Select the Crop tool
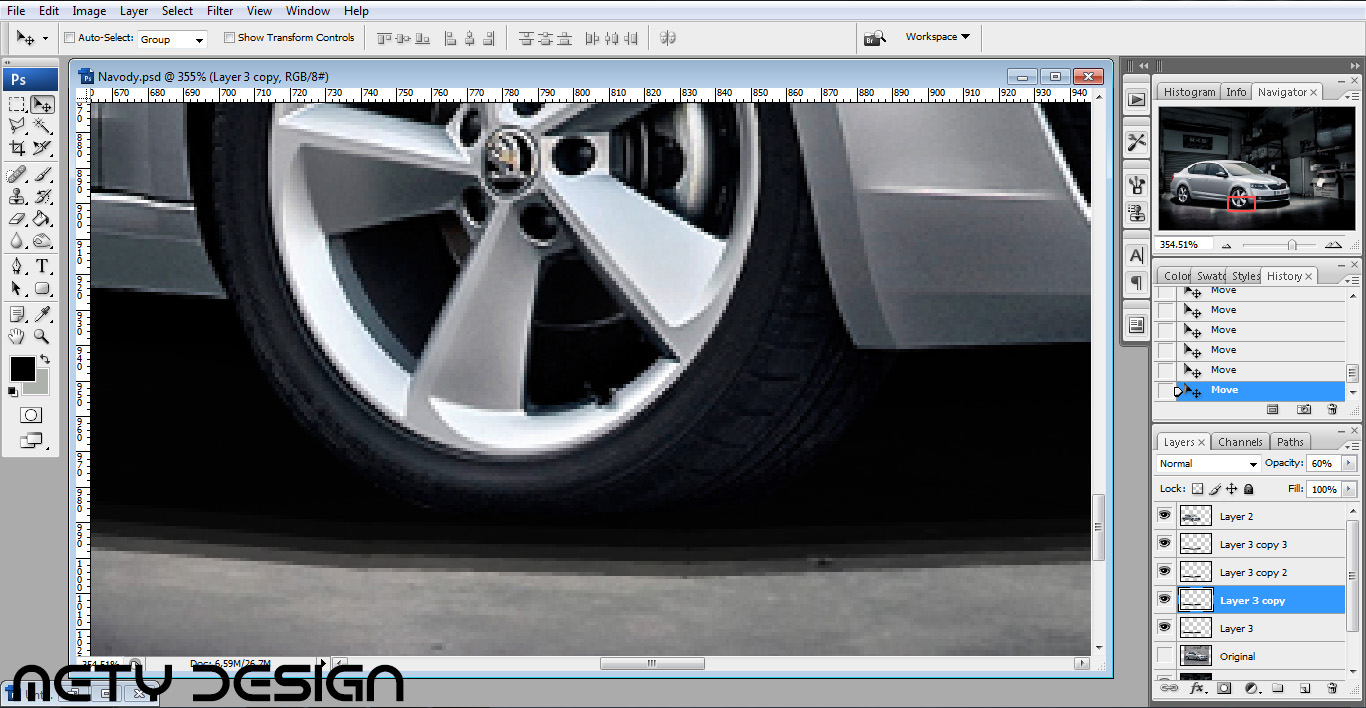 pyautogui.click(x=17, y=148)
